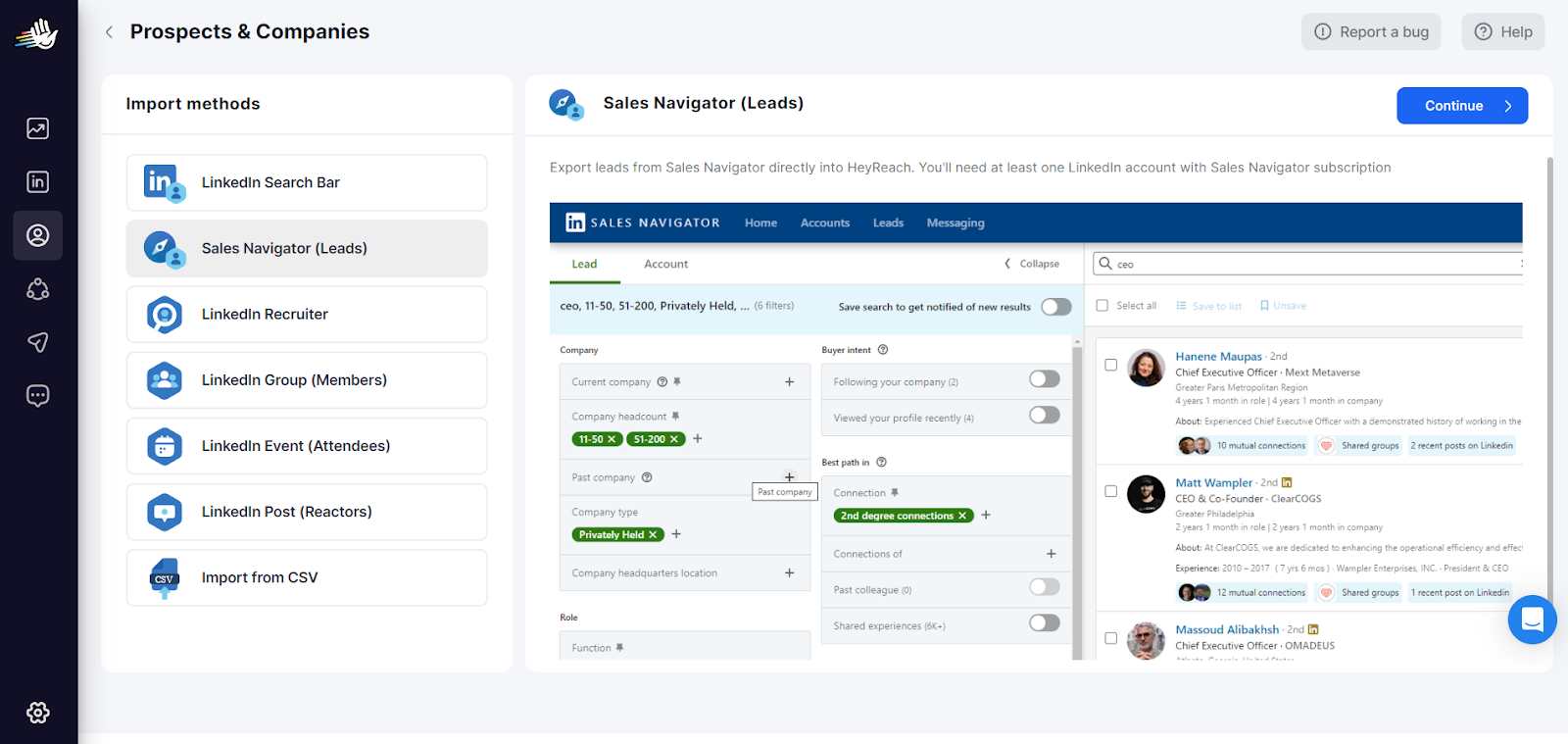Screen dimensions: 1568x744
Task: Open Matt Wampler profile link
Action: click(1213, 483)
